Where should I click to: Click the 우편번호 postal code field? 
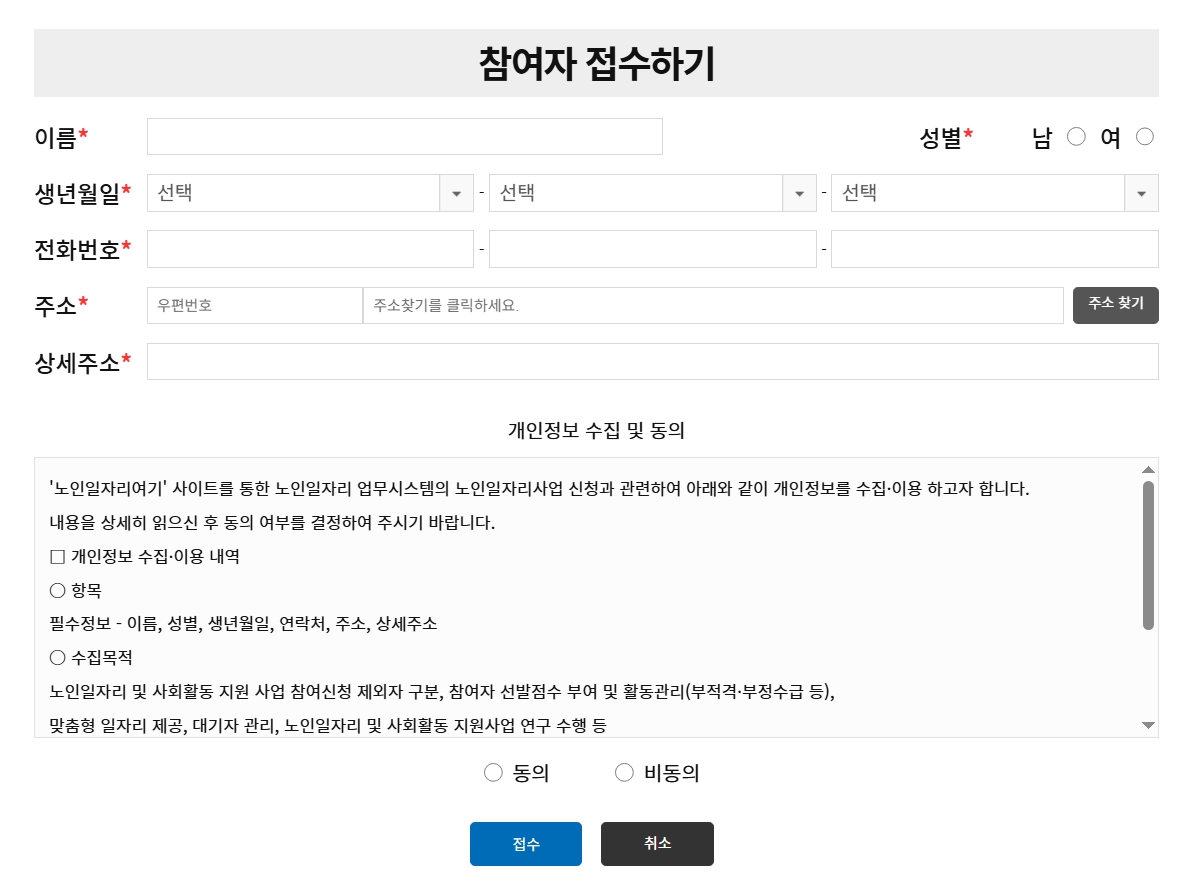click(253, 305)
